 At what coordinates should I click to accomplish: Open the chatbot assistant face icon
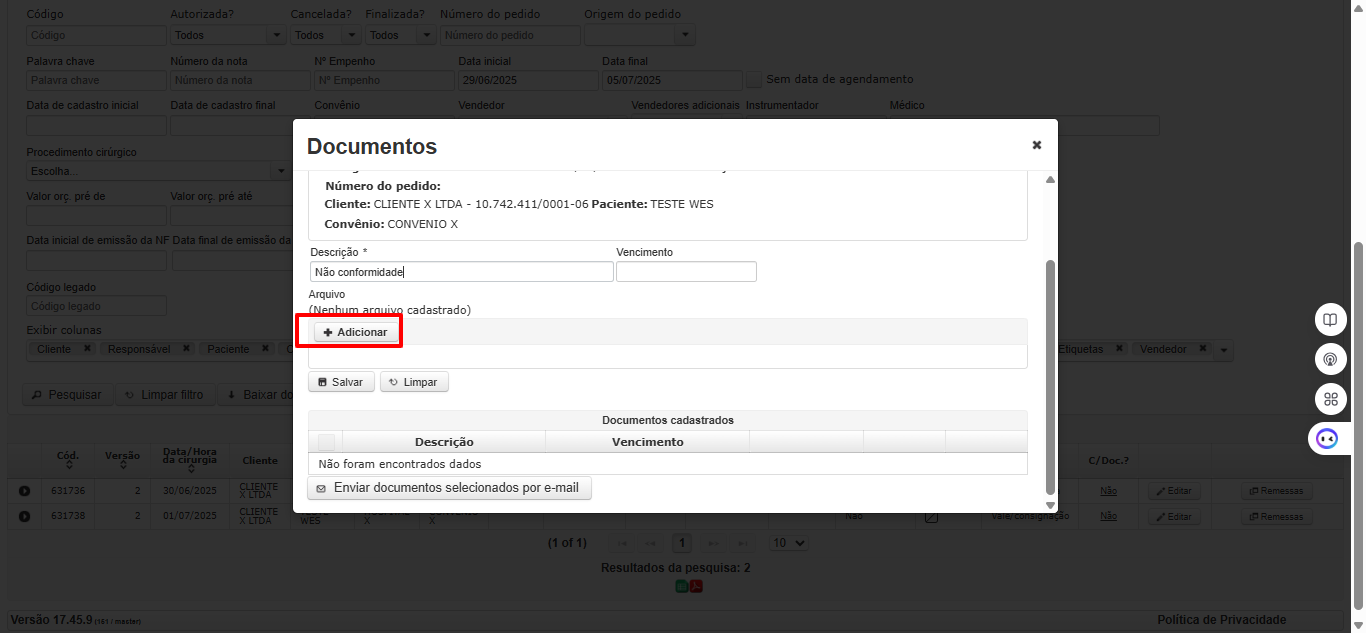click(1327, 438)
